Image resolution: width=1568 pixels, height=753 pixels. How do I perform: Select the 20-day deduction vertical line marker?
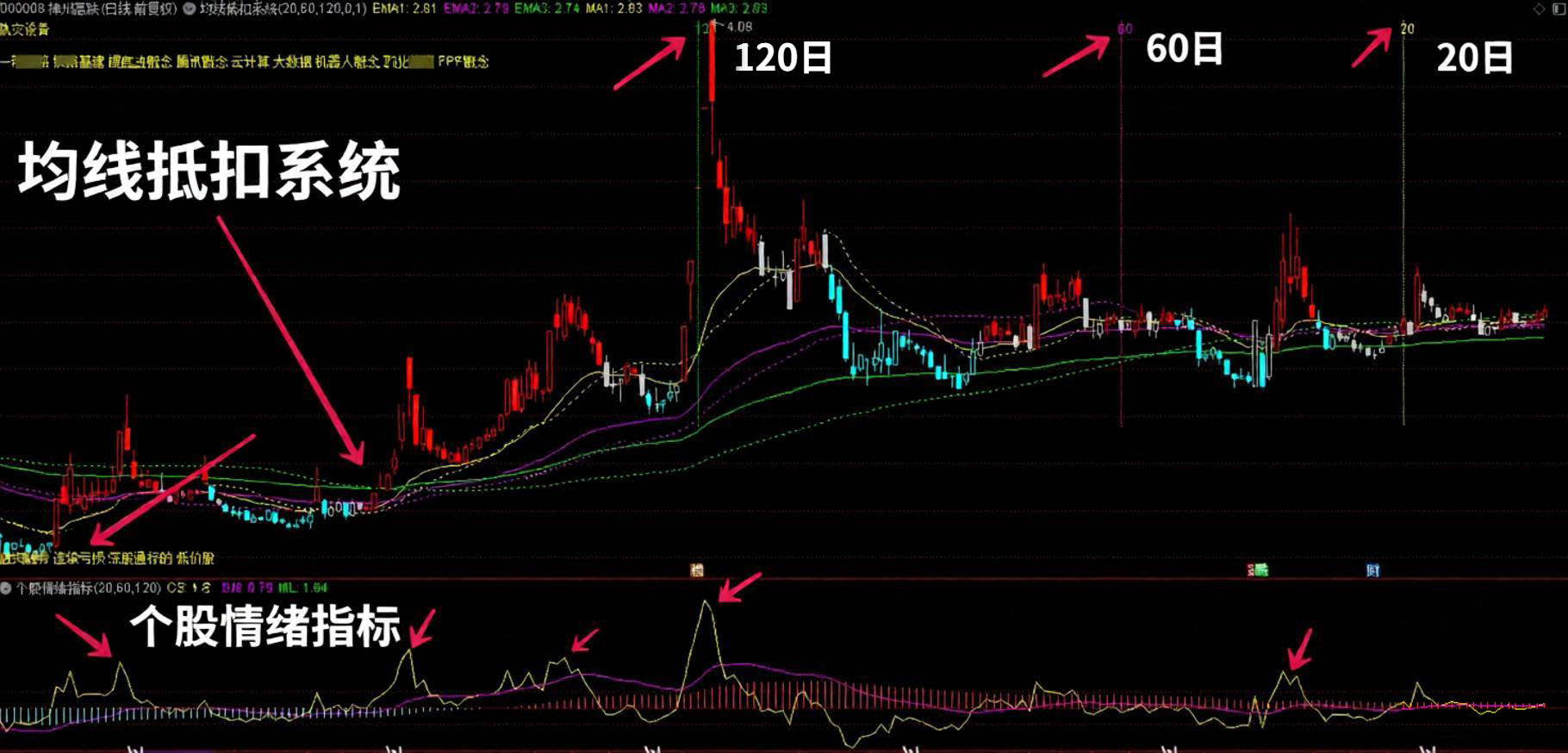point(1403,224)
